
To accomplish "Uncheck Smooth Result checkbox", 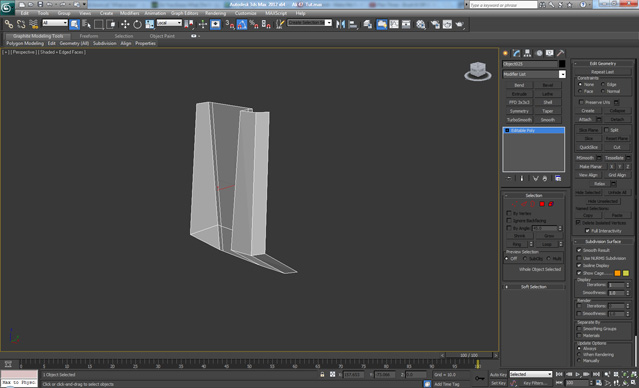I will pos(579,250).
